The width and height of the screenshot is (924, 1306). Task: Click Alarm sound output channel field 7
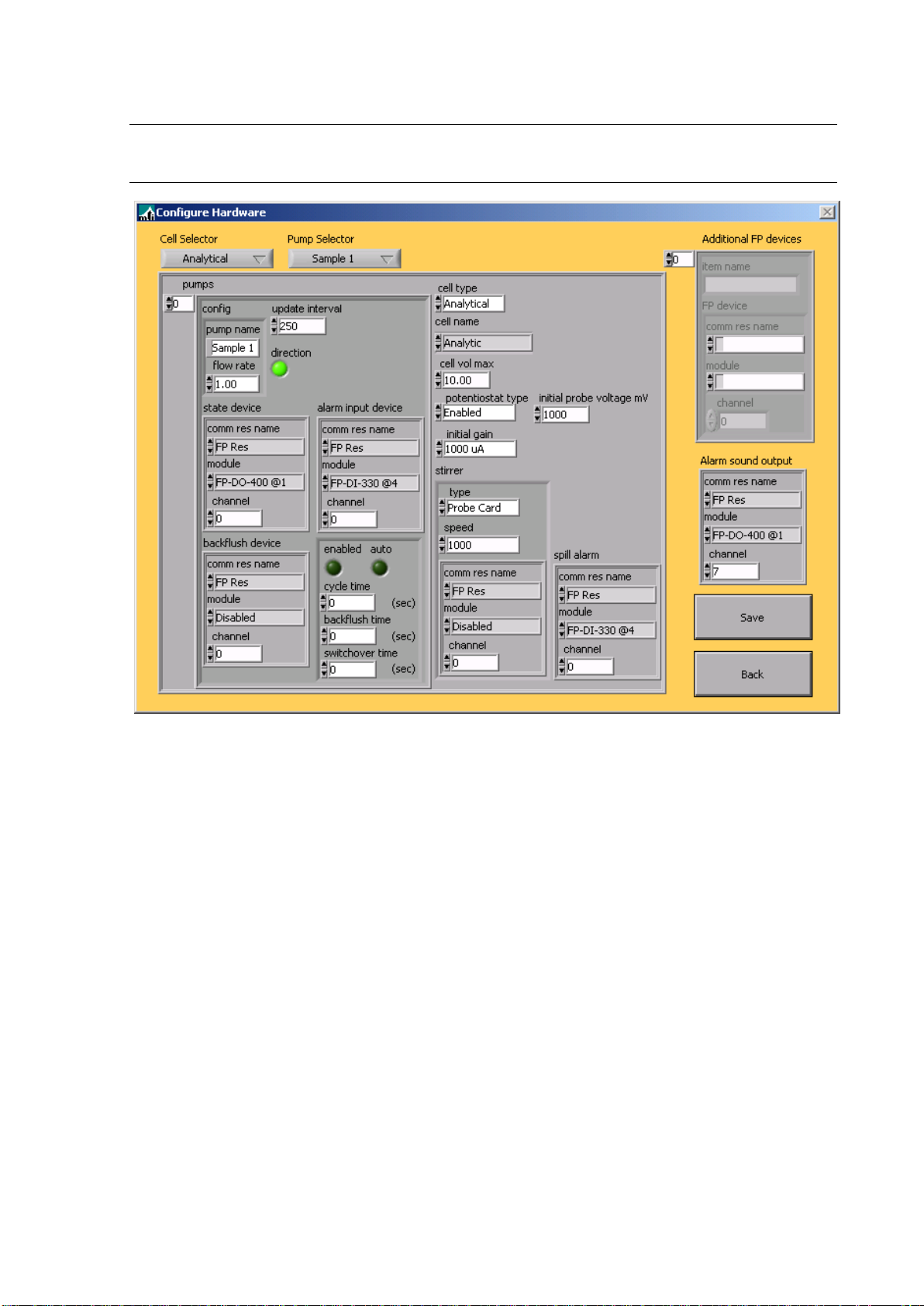click(x=735, y=571)
